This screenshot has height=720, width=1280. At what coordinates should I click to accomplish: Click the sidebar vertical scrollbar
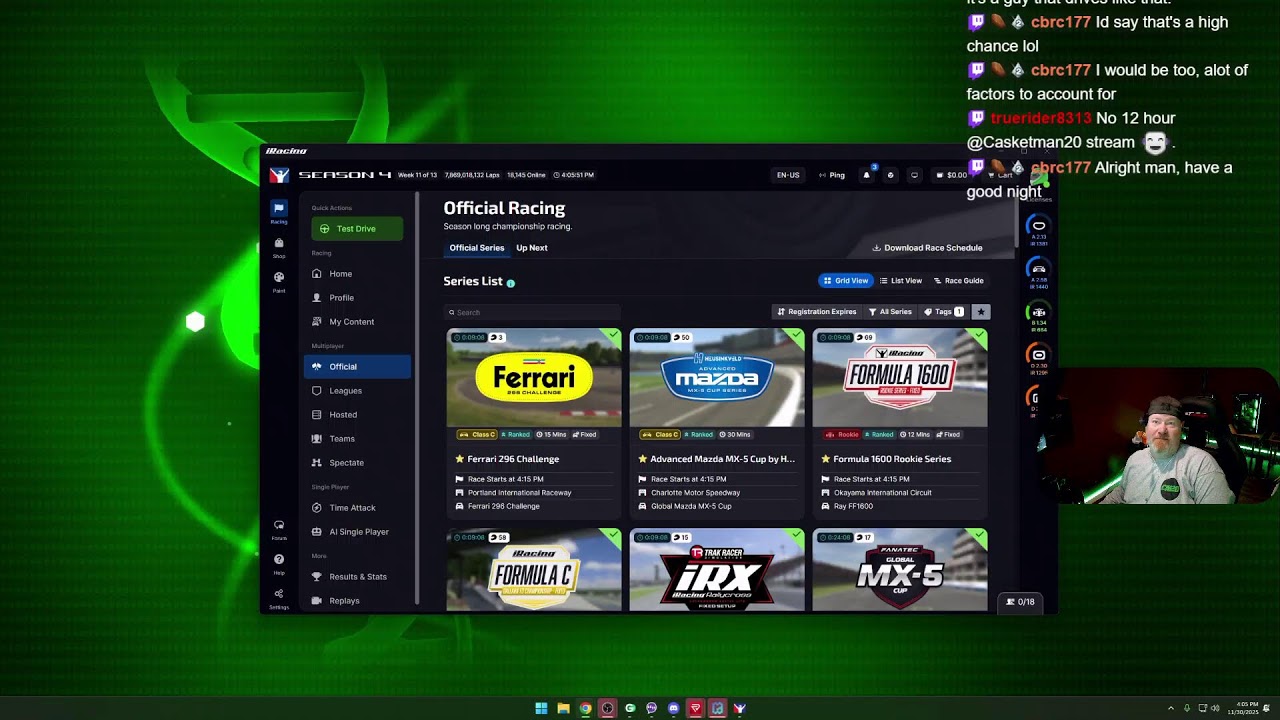pyautogui.click(x=417, y=398)
